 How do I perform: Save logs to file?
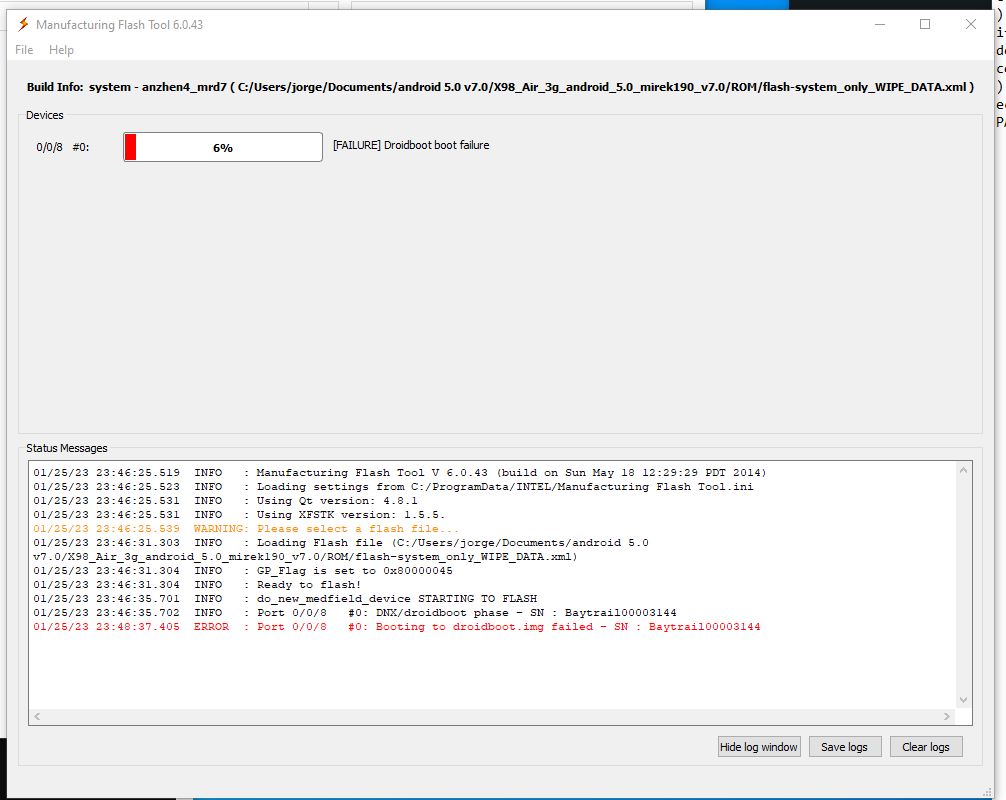(x=844, y=747)
